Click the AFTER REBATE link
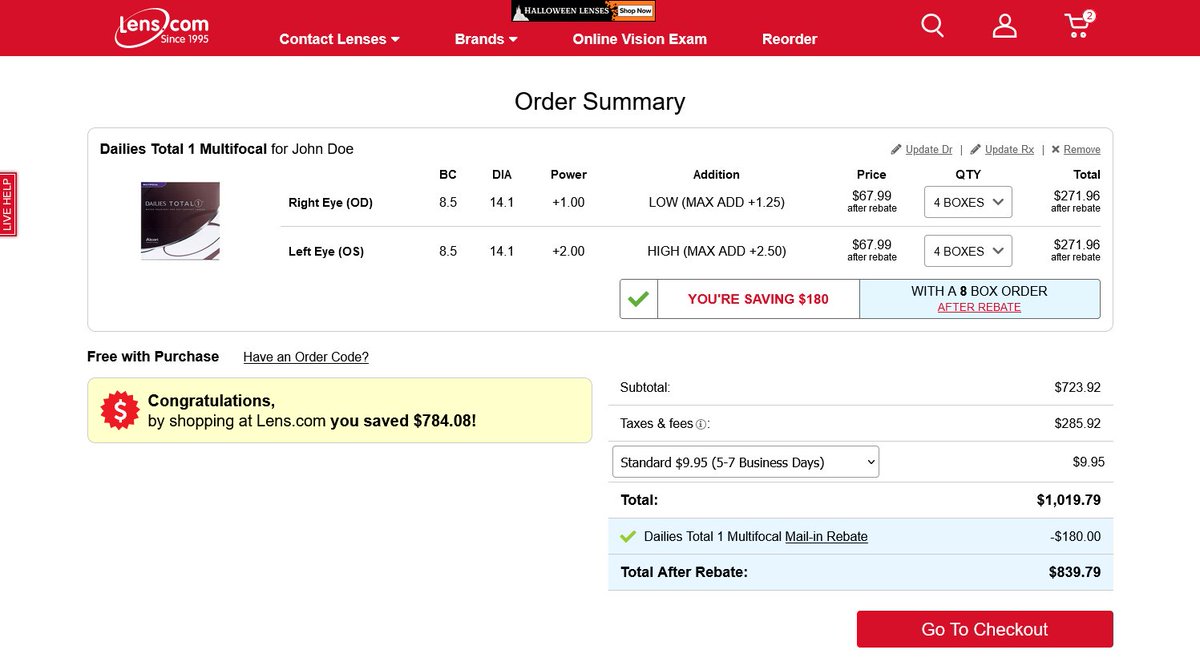This screenshot has width=1200, height=670. coord(979,307)
